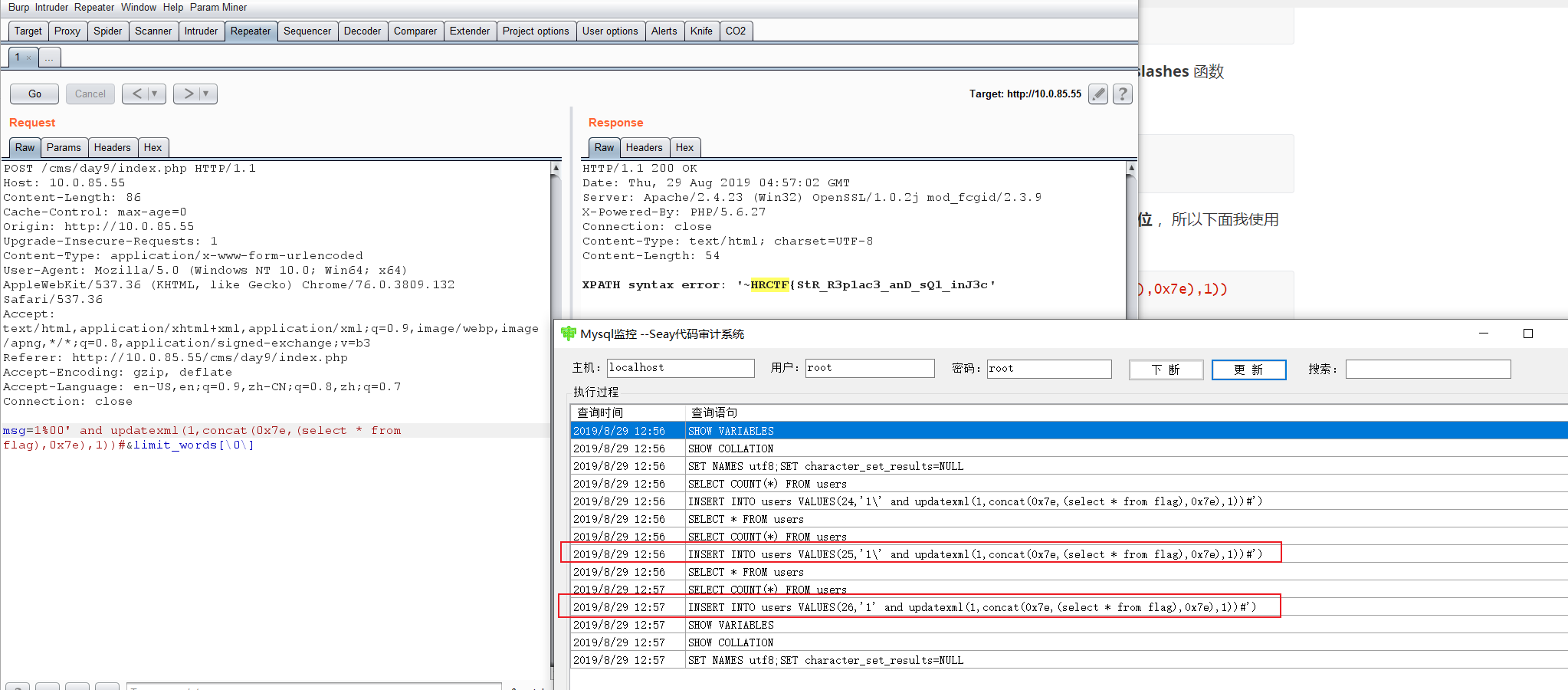The image size is (1568, 690).
Task: Click the 更新 refresh button
Action: tap(1248, 370)
